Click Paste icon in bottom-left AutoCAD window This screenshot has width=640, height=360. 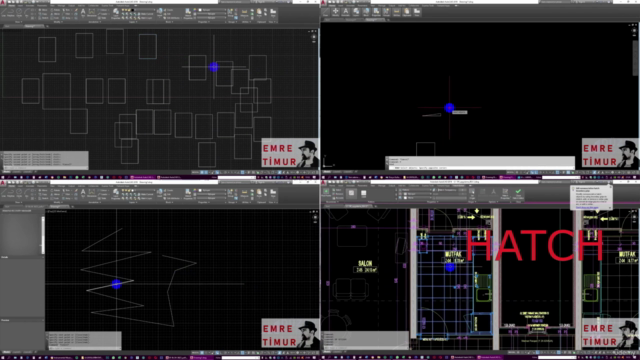tap(259, 192)
